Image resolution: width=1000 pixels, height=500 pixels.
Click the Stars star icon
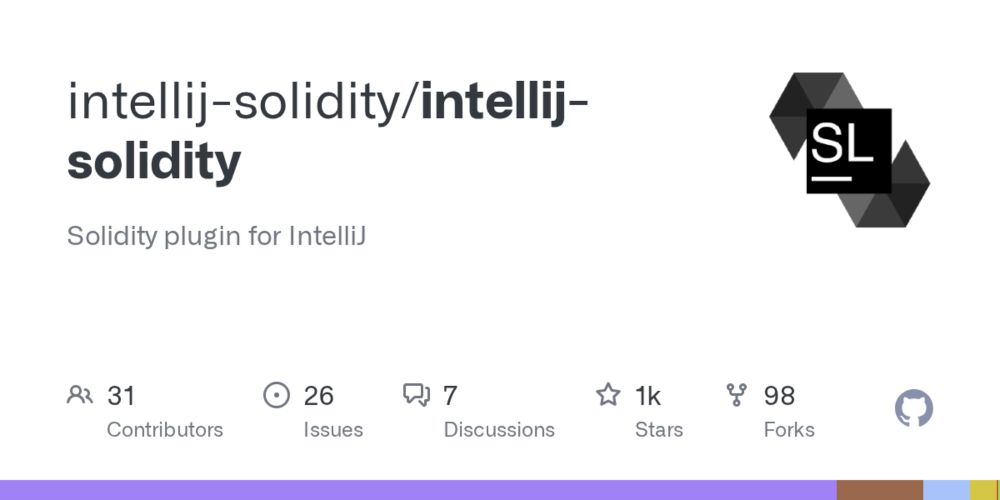(608, 395)
